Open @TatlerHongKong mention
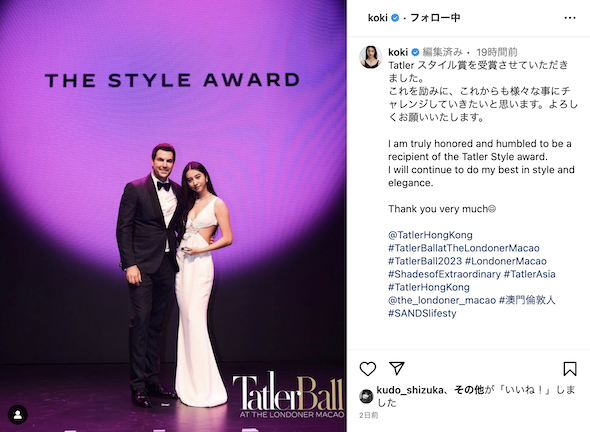The image size is (590, 432). 430,235
